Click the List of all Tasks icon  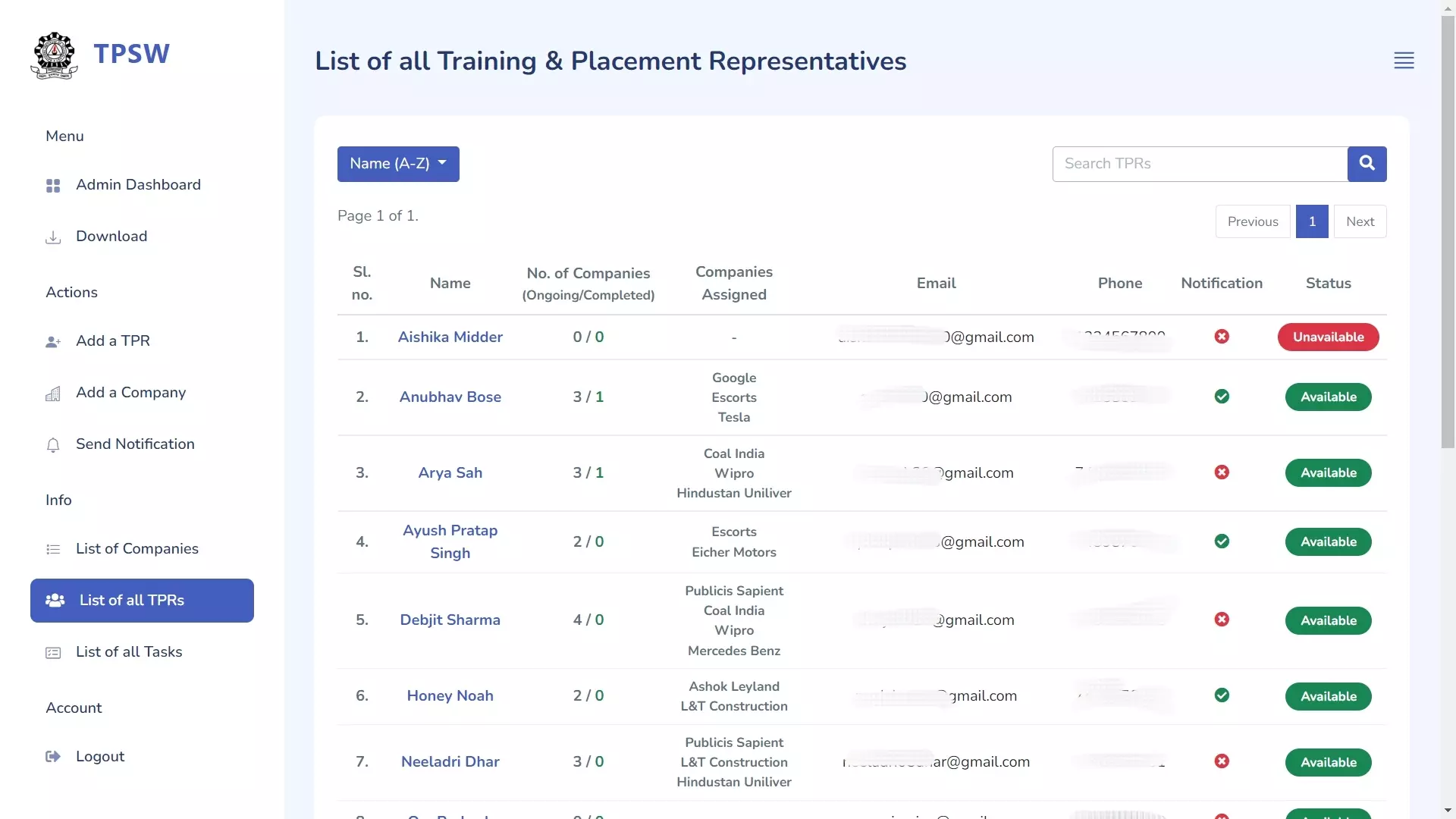53,652
